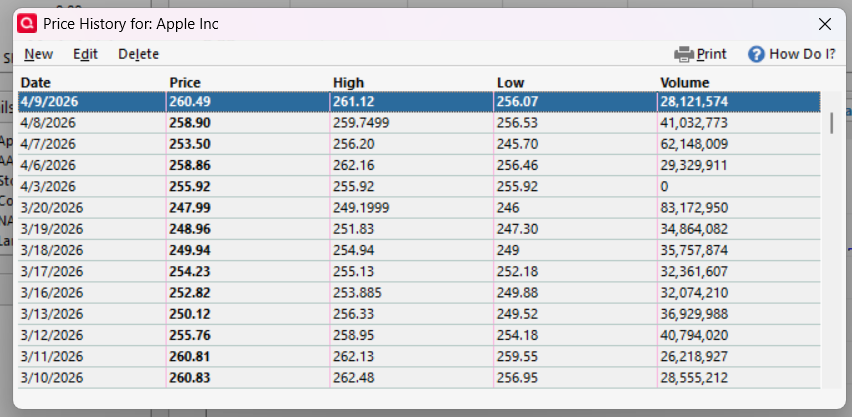The image size is (852, 417).
Task: Click high value 259.7499
Action: (x=361, y=123)
